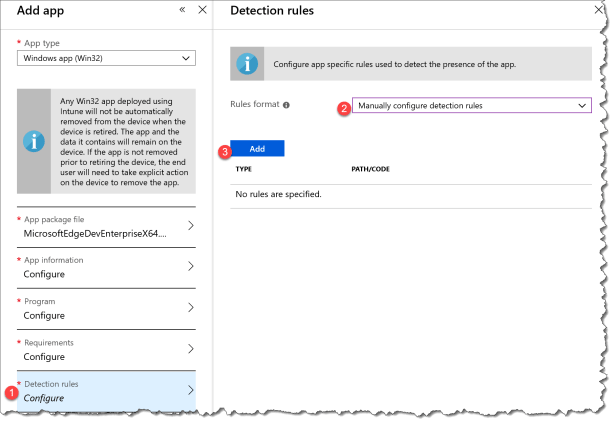This screenshot has height=424, width=615.
Task: Close the Add app pane
Action: pos(202,10)
